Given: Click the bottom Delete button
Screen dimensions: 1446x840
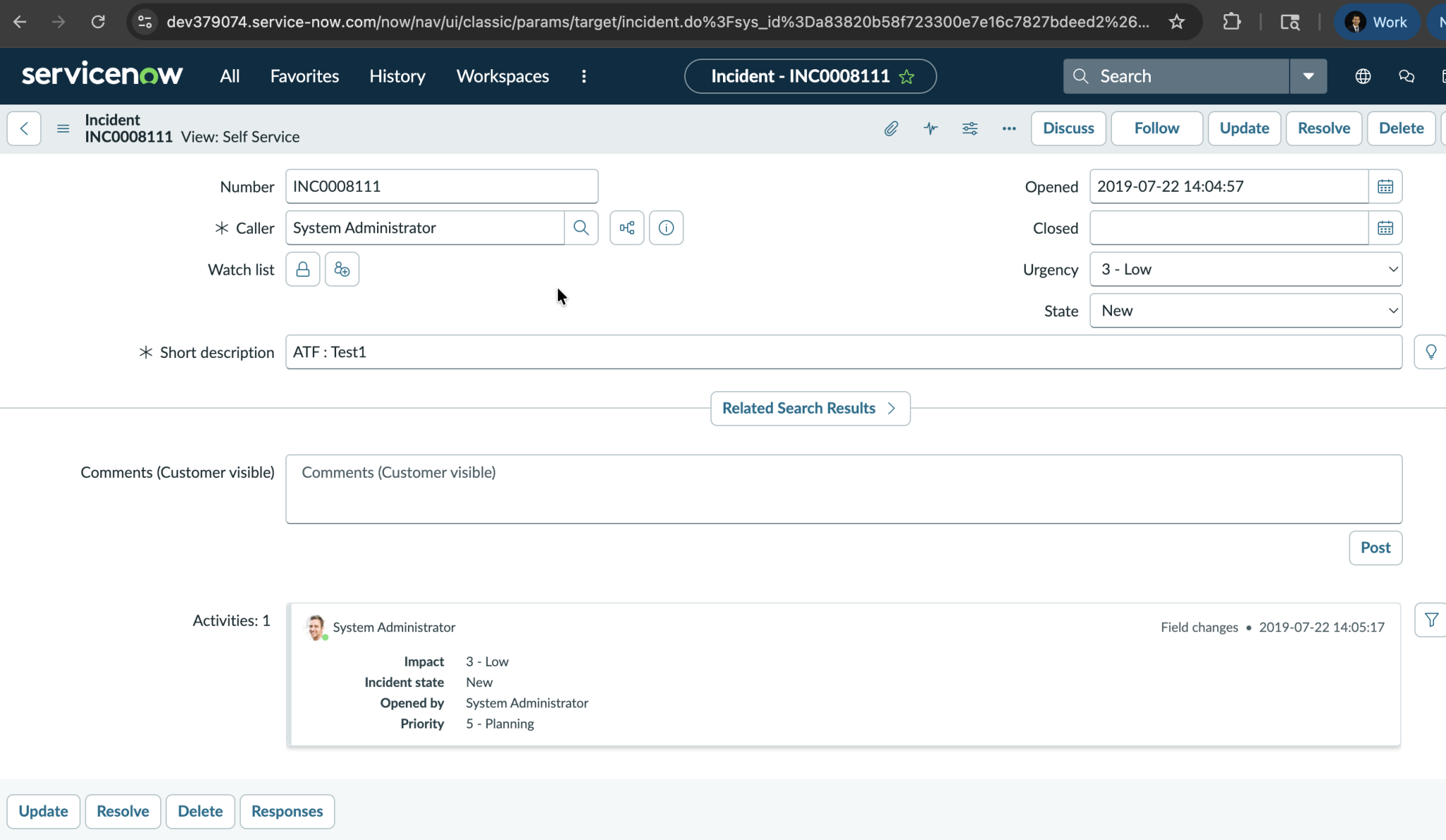Looking at the screenshot, I should point(201,811).
